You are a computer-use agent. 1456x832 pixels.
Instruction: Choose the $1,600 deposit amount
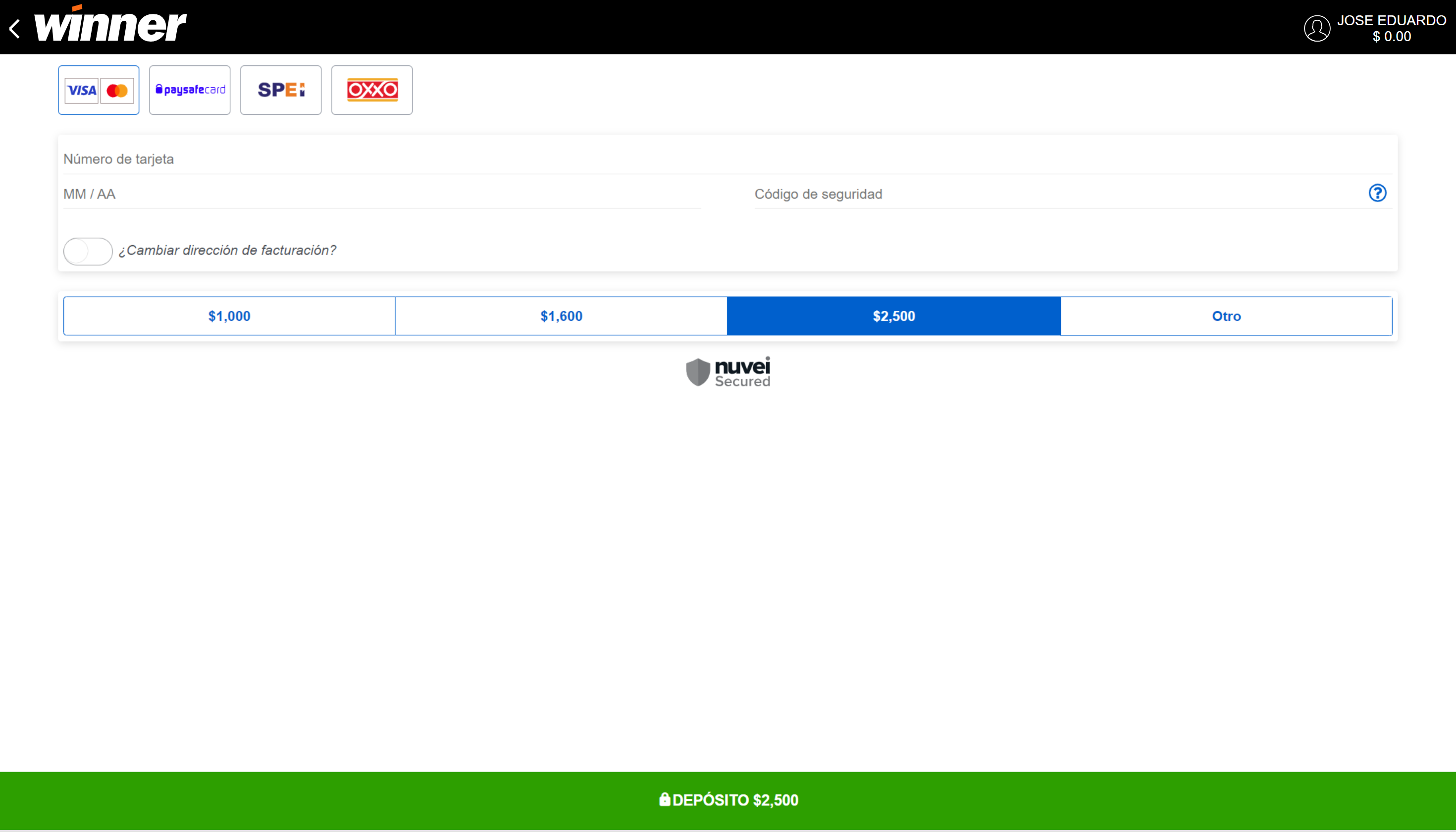pos(561,316)
